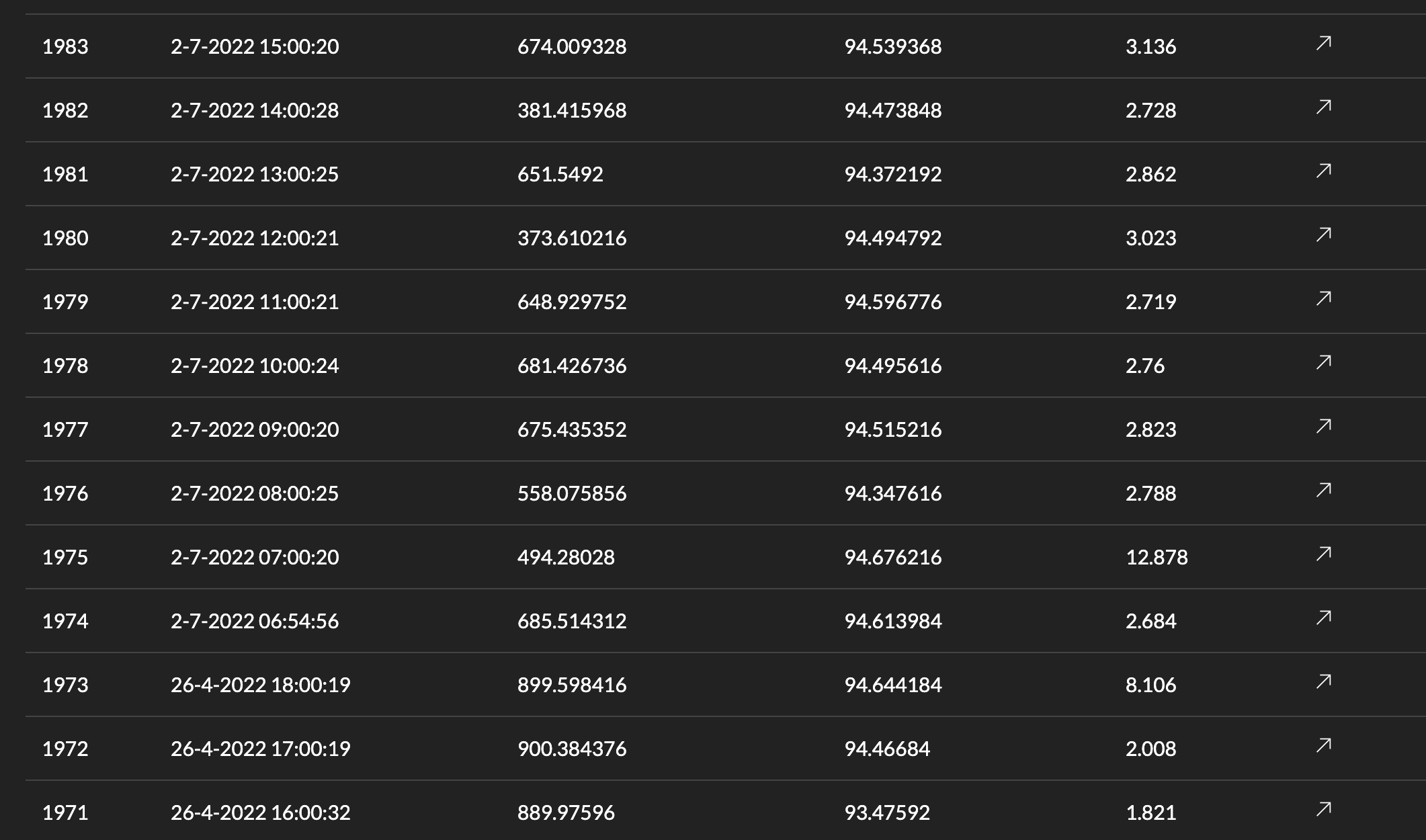Open details arrow for row 1982
The width and height of the screenshot is (1426, 840).
[1323, 108]
